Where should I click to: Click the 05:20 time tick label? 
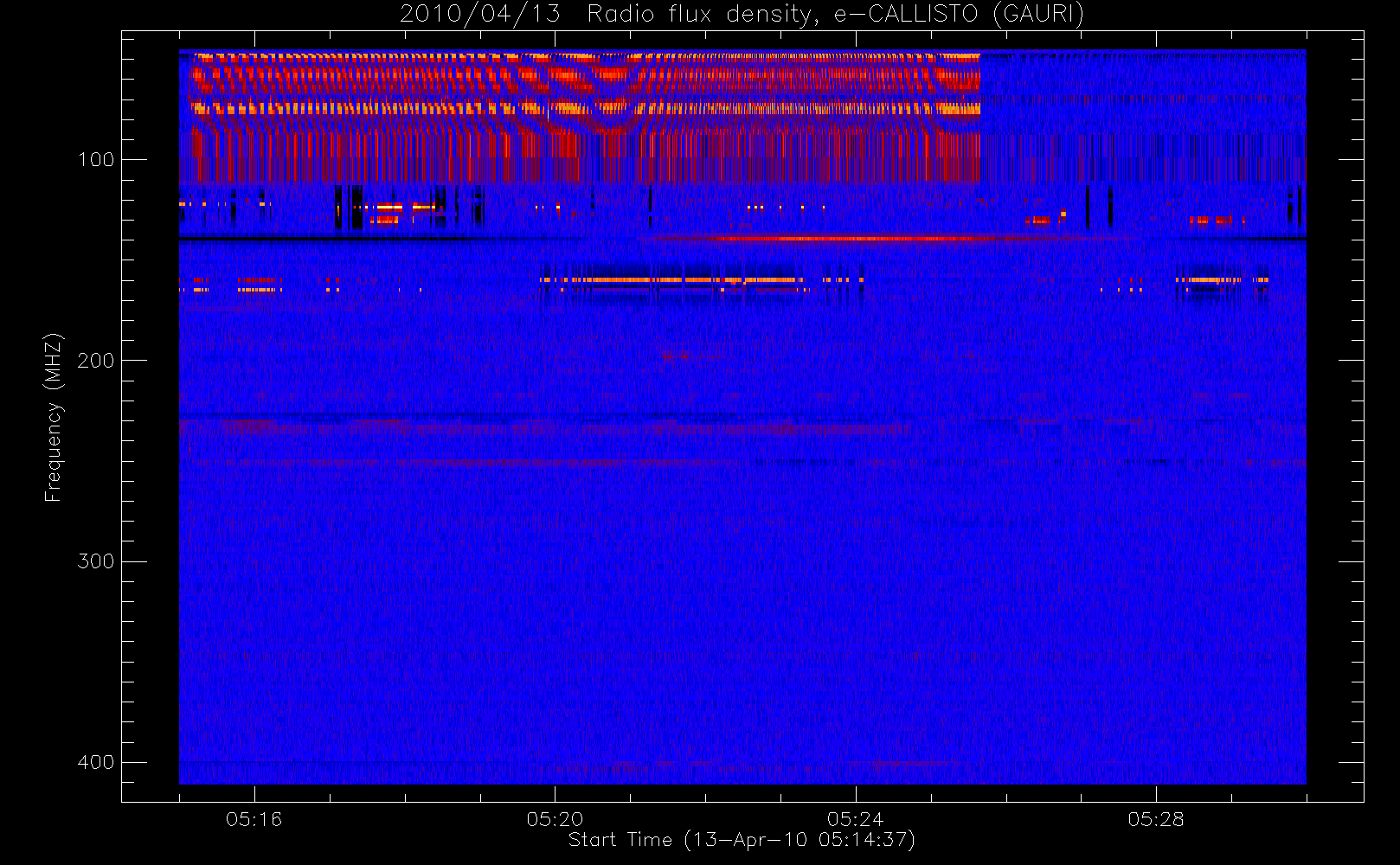point(555,819)
